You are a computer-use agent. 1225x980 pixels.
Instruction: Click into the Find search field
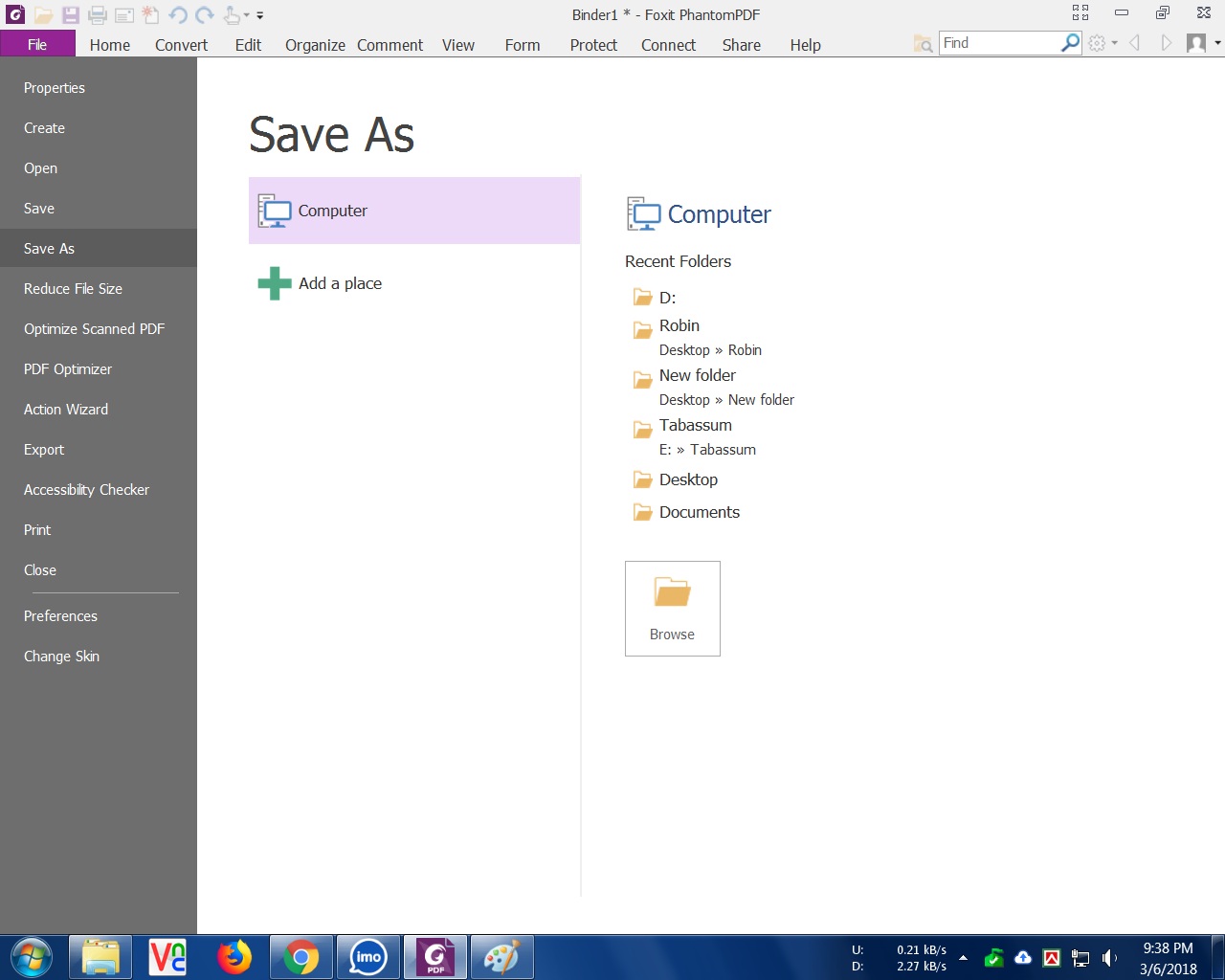(x=999, y=43)
